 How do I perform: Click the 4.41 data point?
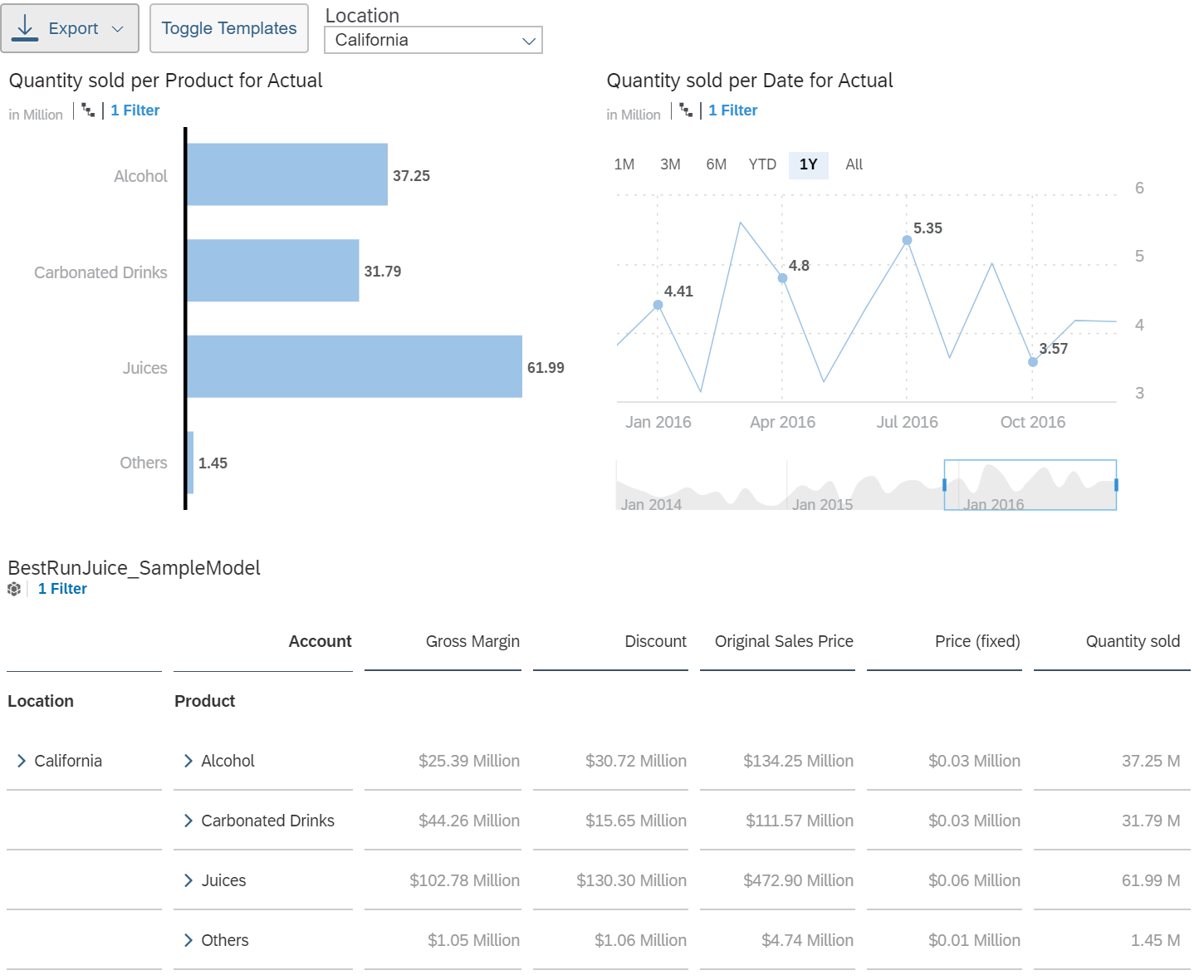point(658,305)
